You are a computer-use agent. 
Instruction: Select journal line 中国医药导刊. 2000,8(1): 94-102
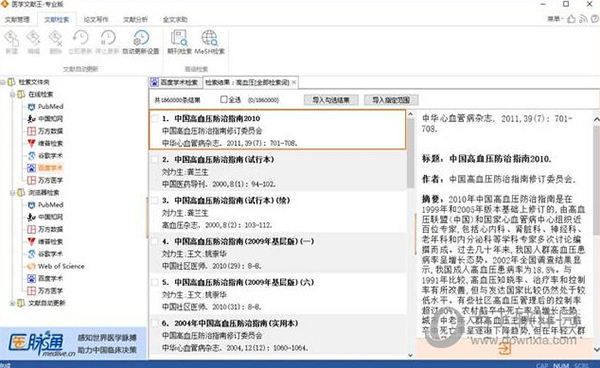(x=218, y=184)
